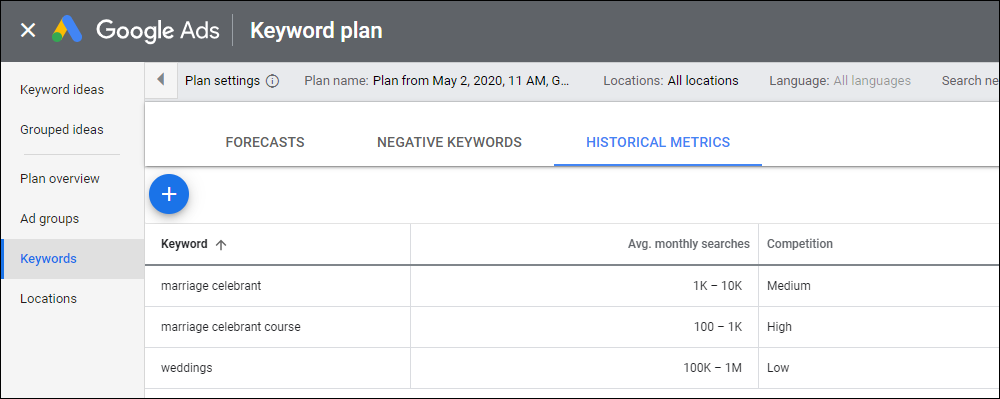Change the Locations setting from All locations
The image size is (1000, 399).
click(x=671, y=81)
